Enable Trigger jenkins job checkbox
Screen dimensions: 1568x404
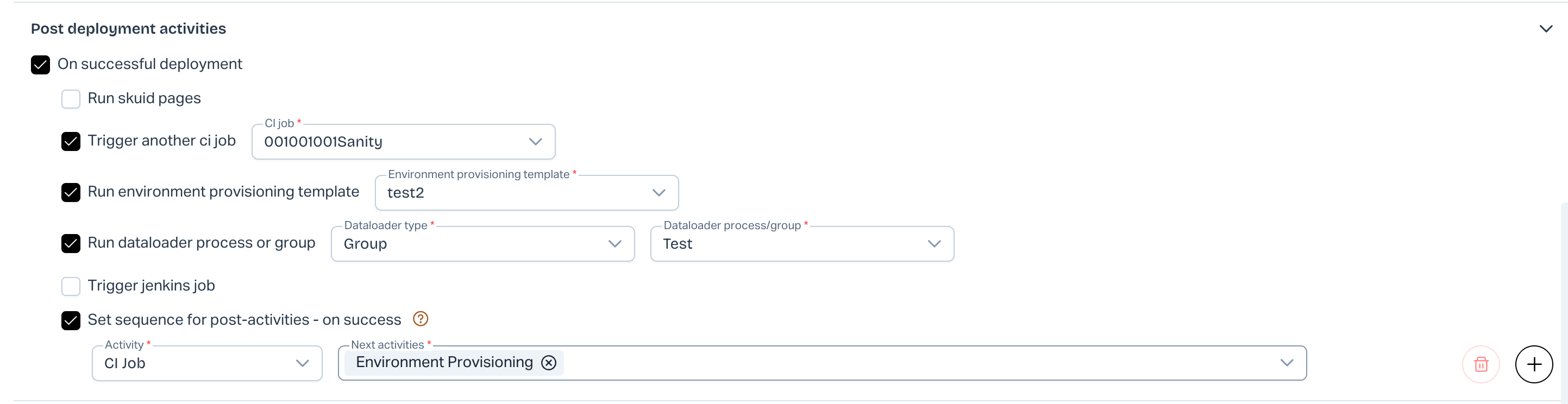coord(71,286)
